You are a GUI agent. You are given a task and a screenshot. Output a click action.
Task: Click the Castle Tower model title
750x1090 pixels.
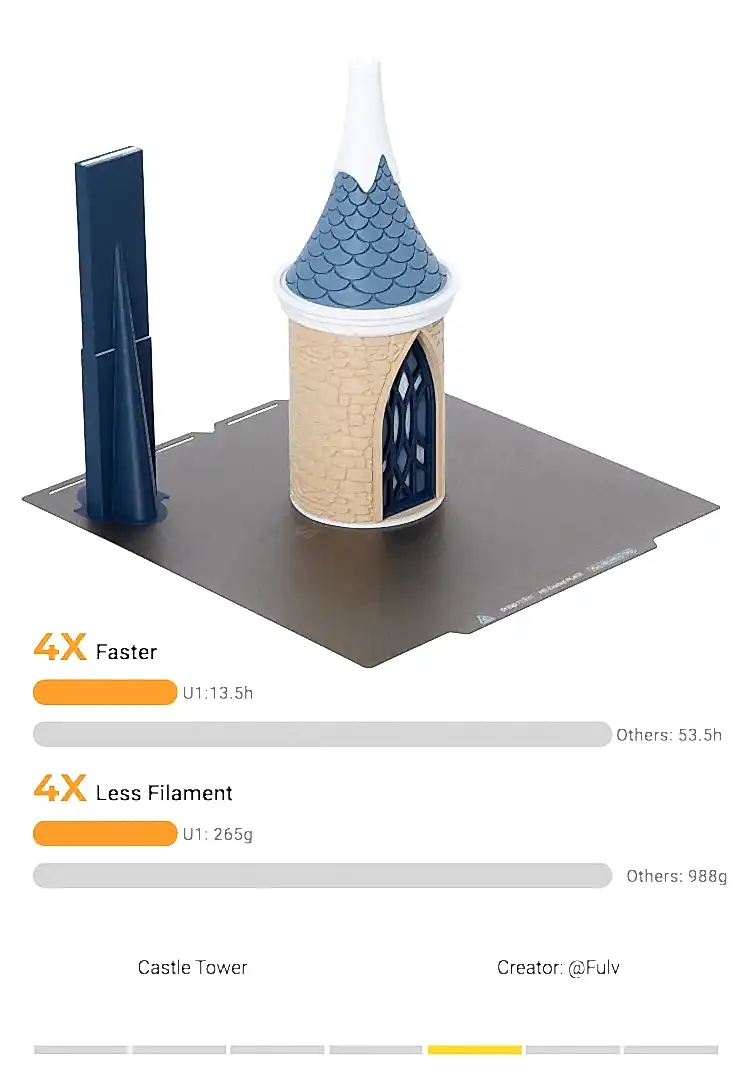[x=193, y=968]
